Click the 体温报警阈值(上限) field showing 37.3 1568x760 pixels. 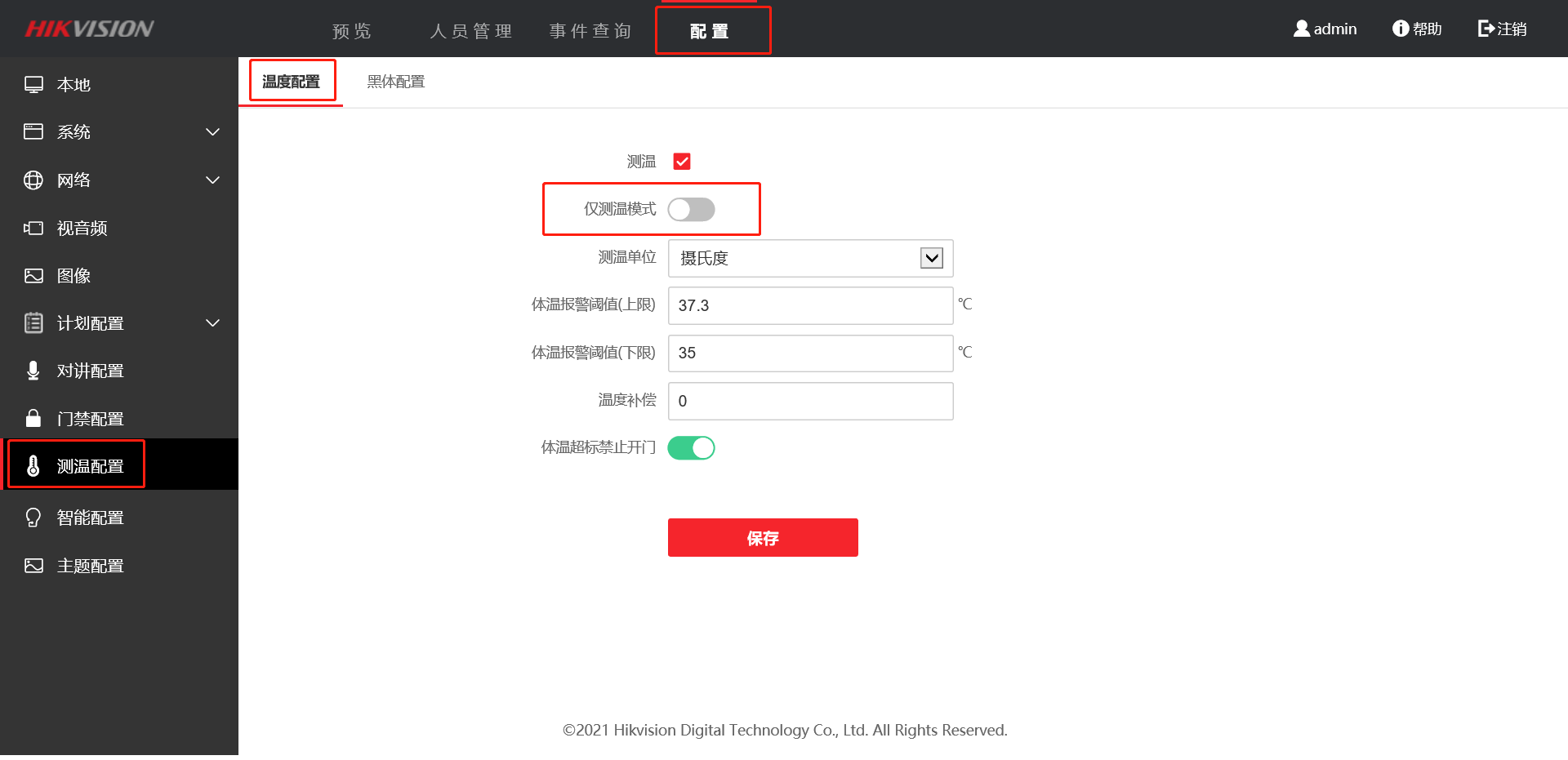811,305
